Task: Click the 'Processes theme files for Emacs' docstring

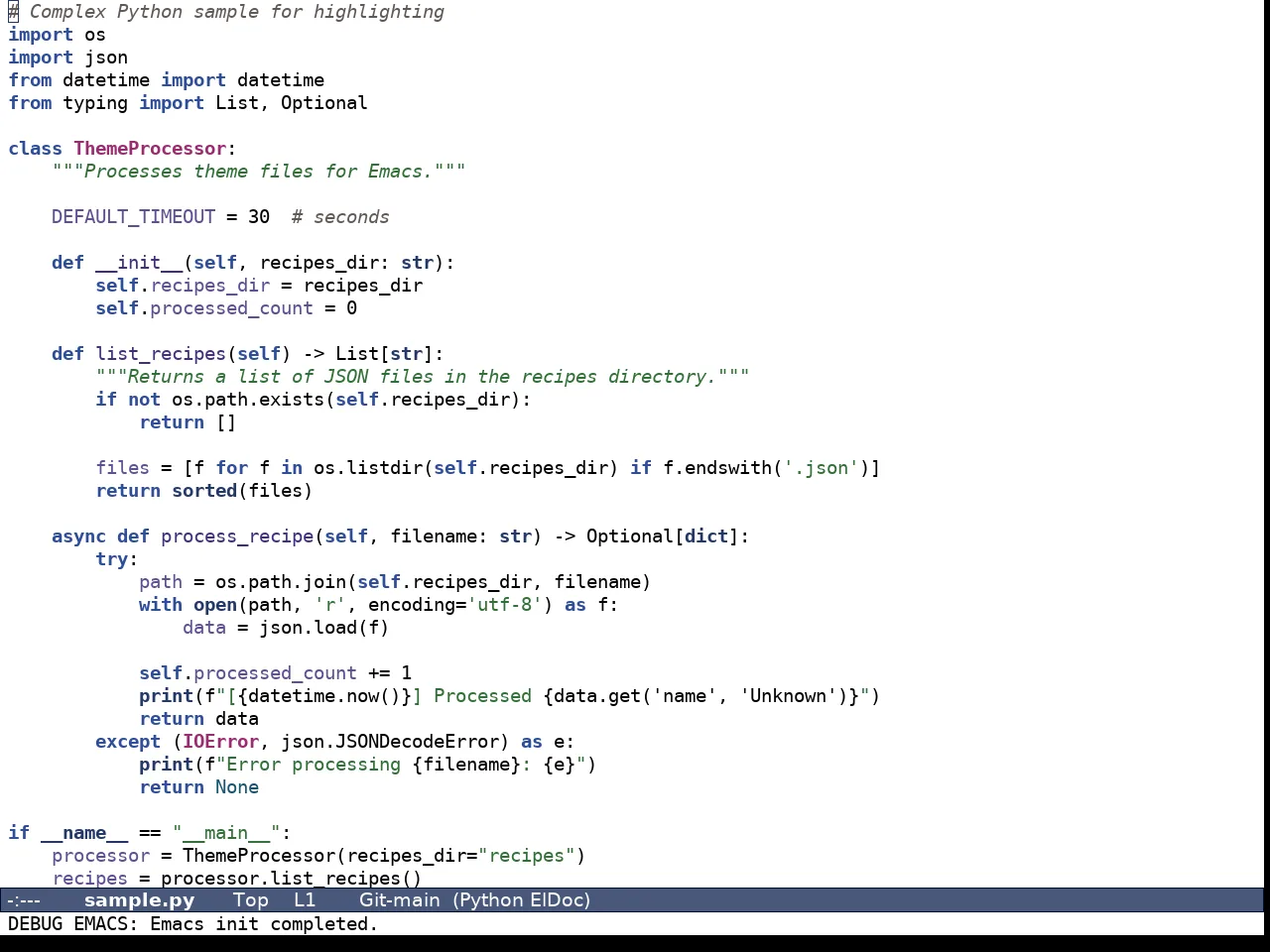Action: pos(259,172)
